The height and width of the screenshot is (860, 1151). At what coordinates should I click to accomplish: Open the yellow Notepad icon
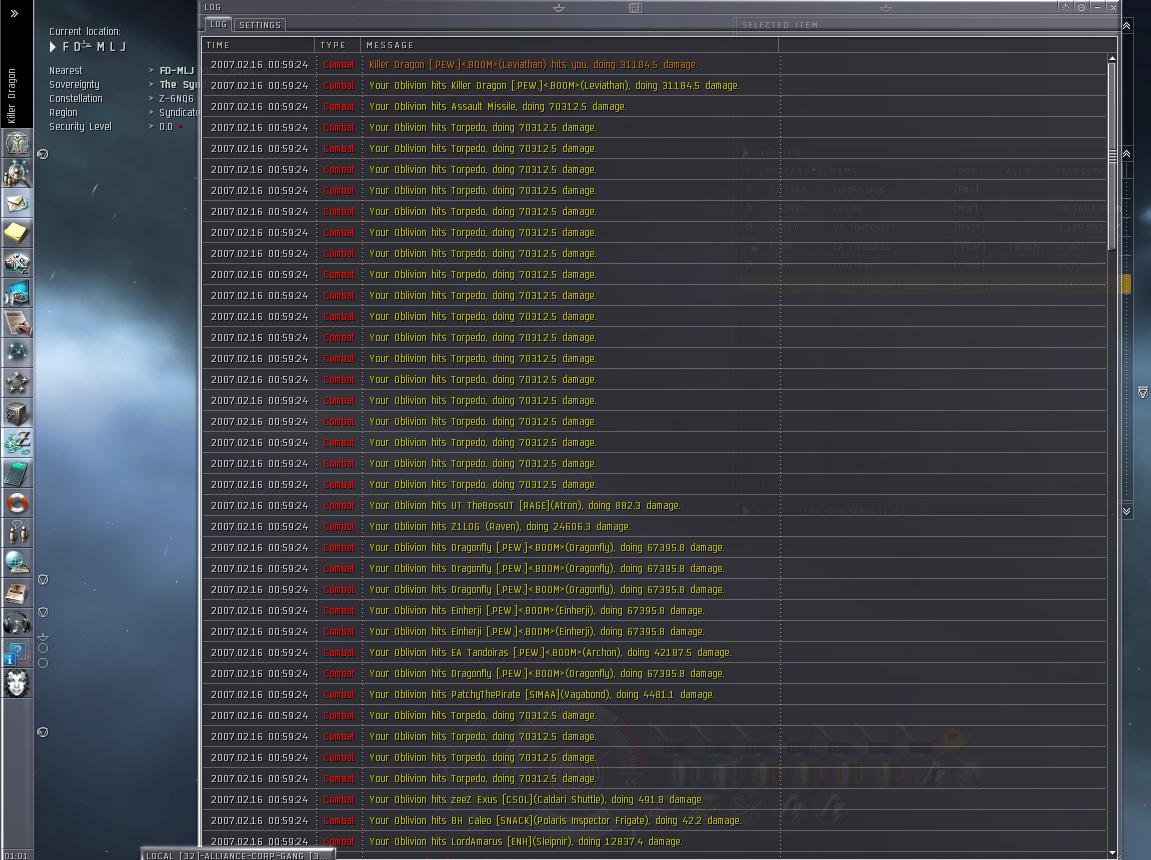tap(17, 233)
